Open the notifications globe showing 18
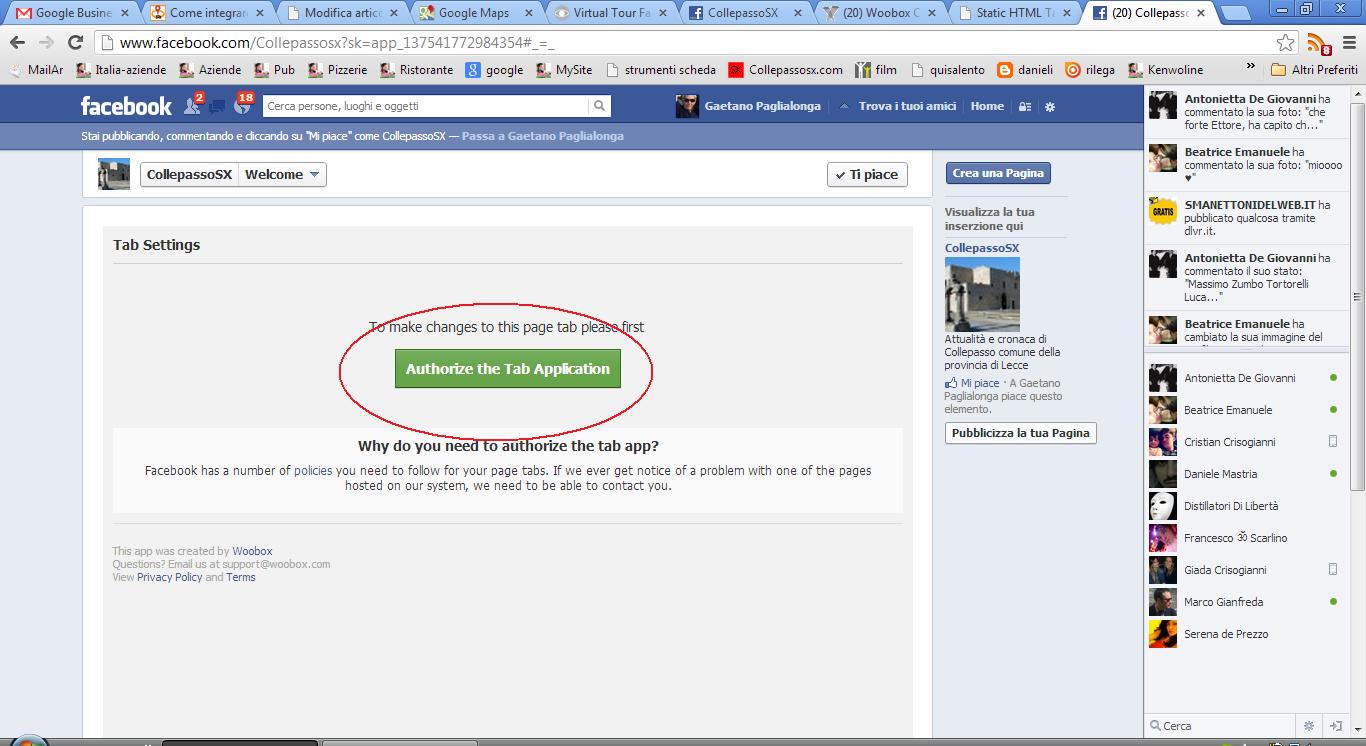Viewport: 1366px width, 746px height. tap(241, 107)
